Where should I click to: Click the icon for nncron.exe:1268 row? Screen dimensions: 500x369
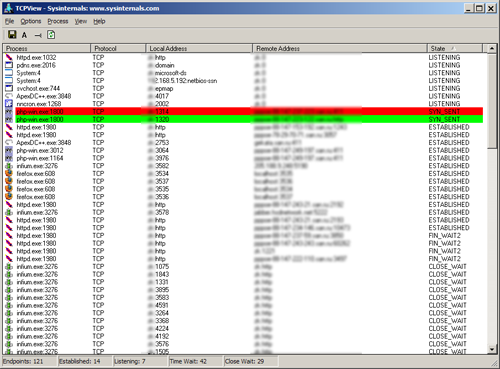tap(9, 104)
